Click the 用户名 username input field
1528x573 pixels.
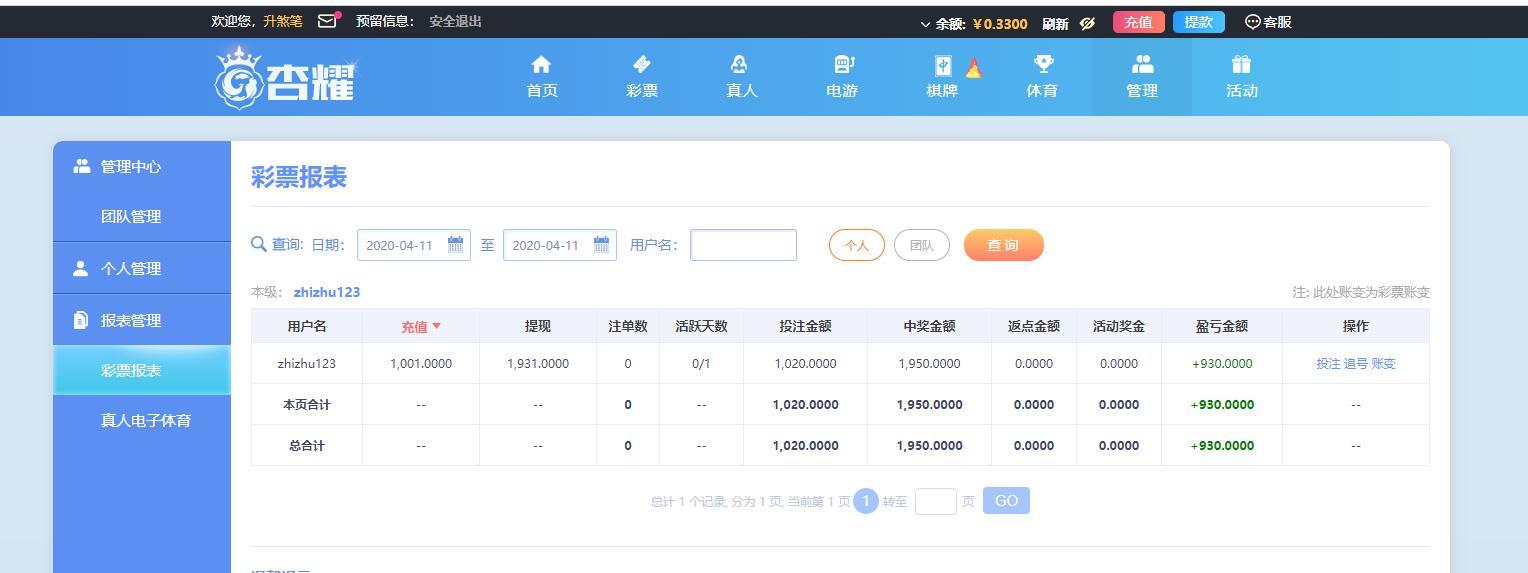click(743, 245)
